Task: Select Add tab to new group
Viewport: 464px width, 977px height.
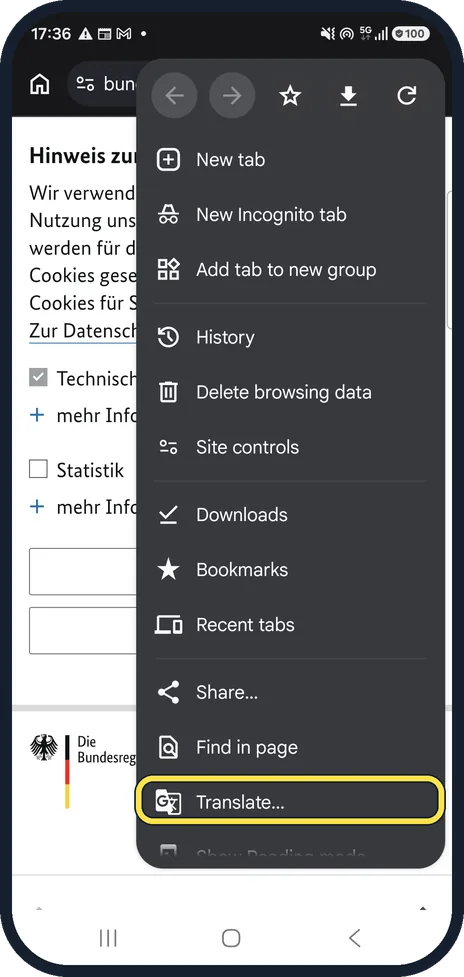Action: (291, 270)
